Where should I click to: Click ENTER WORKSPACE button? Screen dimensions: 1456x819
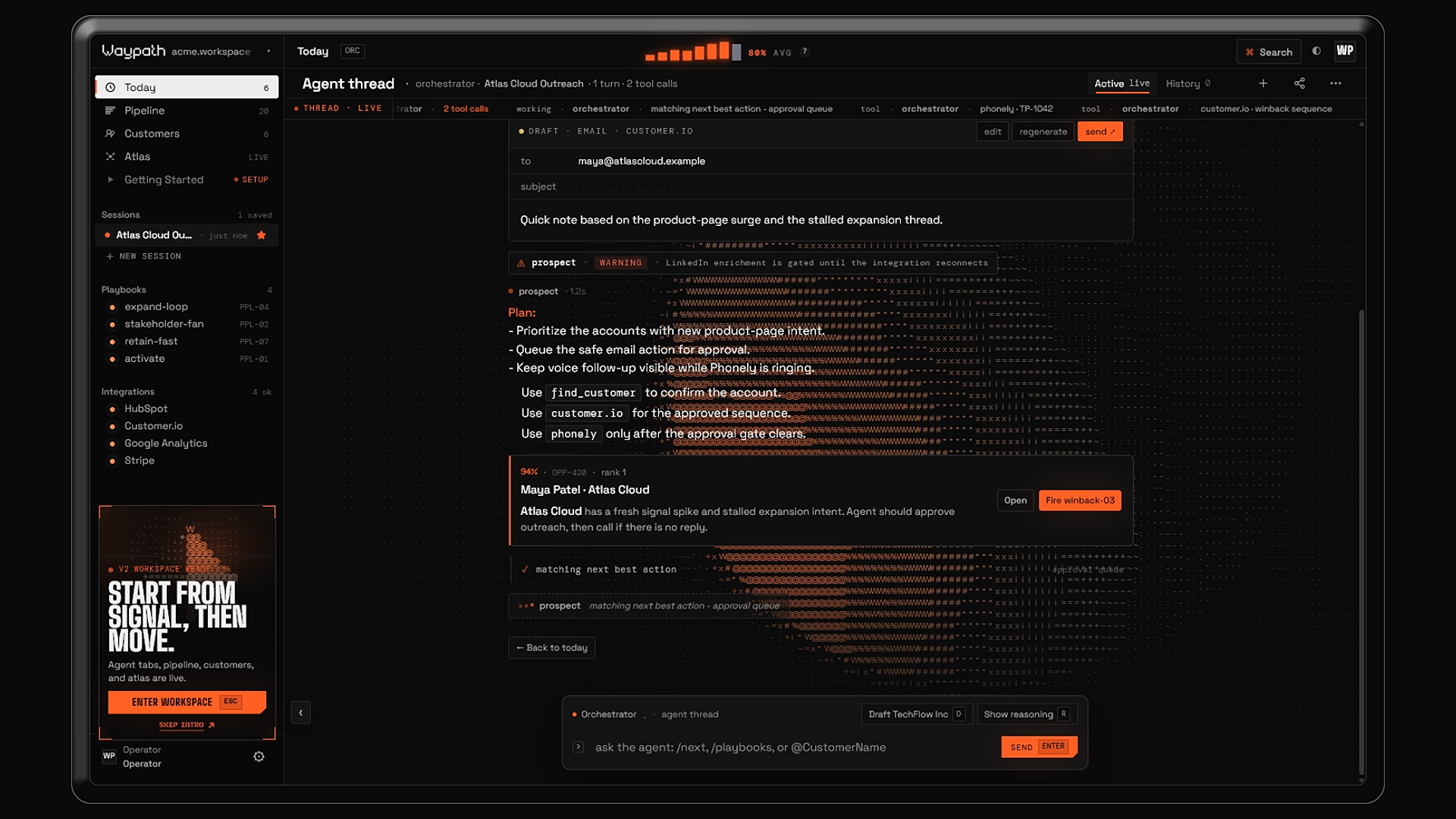point(187,702)
